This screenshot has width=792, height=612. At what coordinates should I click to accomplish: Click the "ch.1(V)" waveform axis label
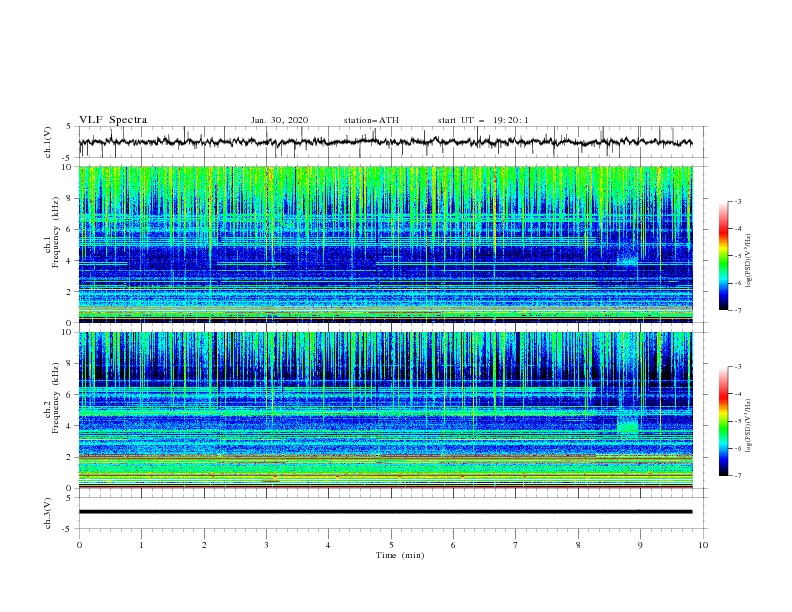click(48, 142)
